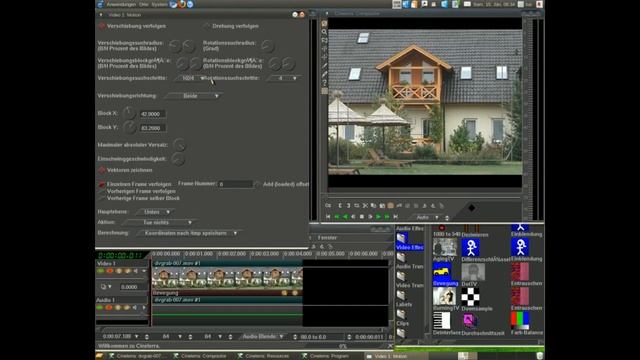This screenshot has width=640, height=360.
Task: Enable Drehung verfolgen checkbox
Action: (x=207, y=26)
